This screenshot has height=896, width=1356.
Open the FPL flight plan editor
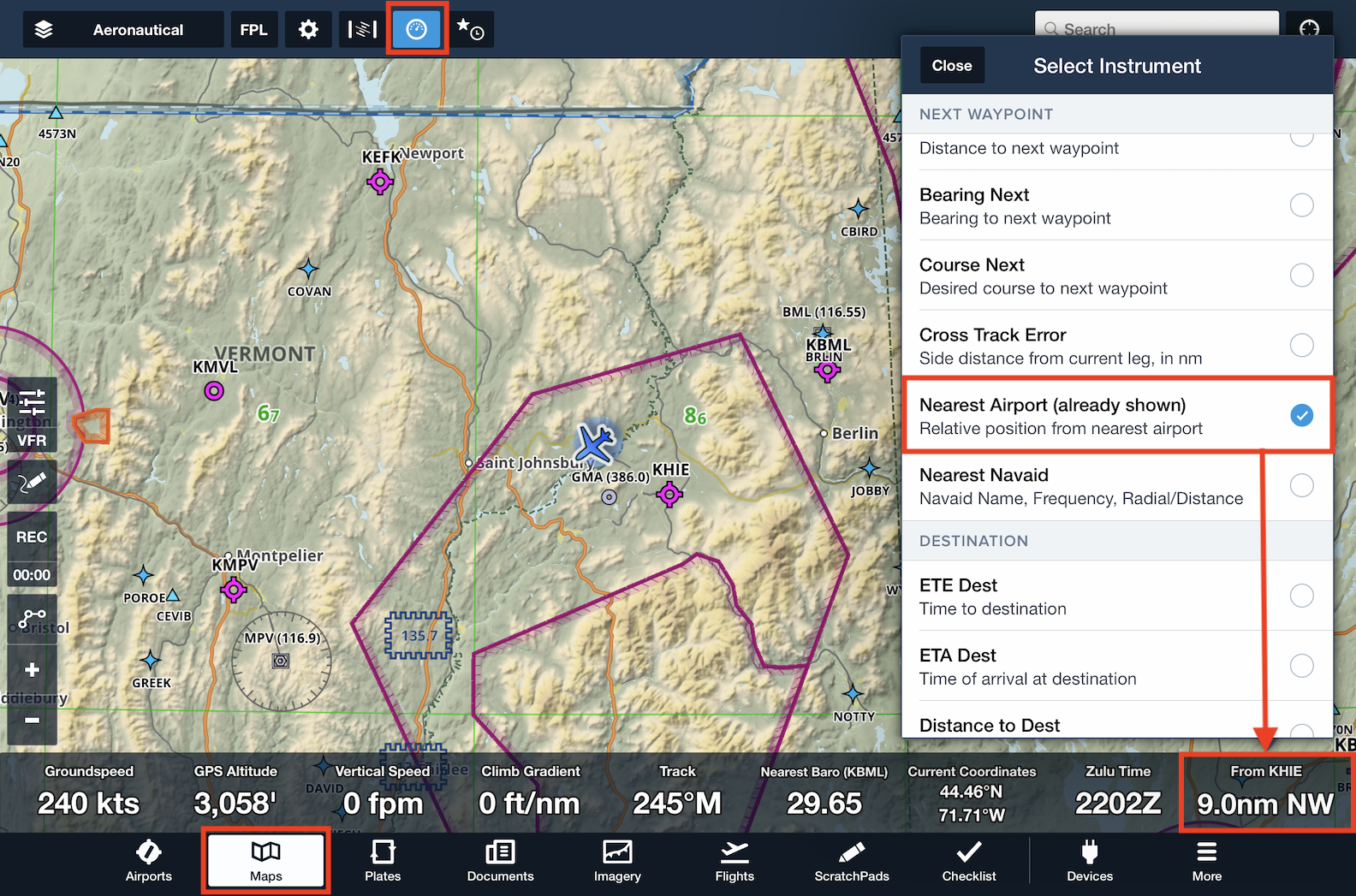[253, 30]
